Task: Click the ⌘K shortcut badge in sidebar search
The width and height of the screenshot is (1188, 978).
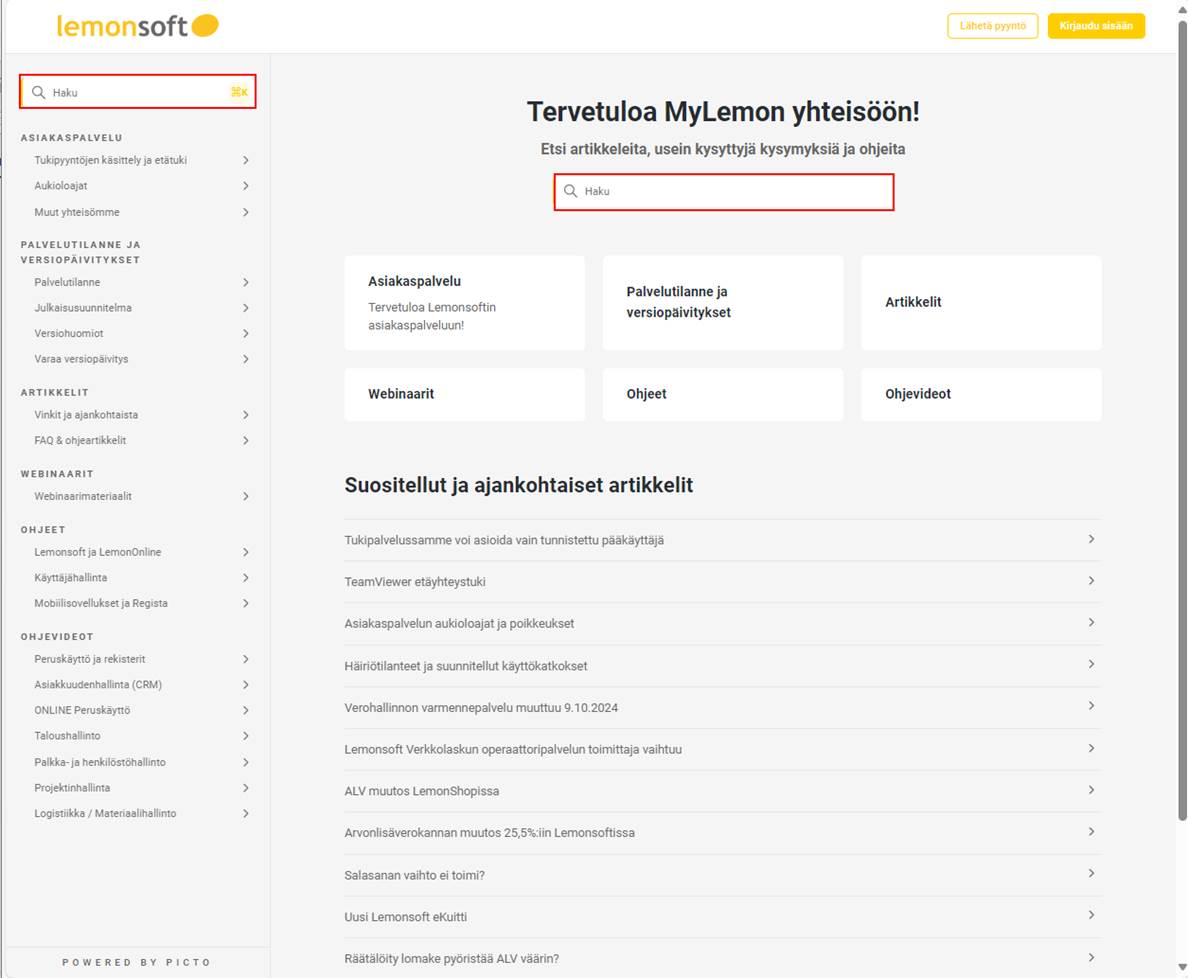Action: click(x=239, y=92)
